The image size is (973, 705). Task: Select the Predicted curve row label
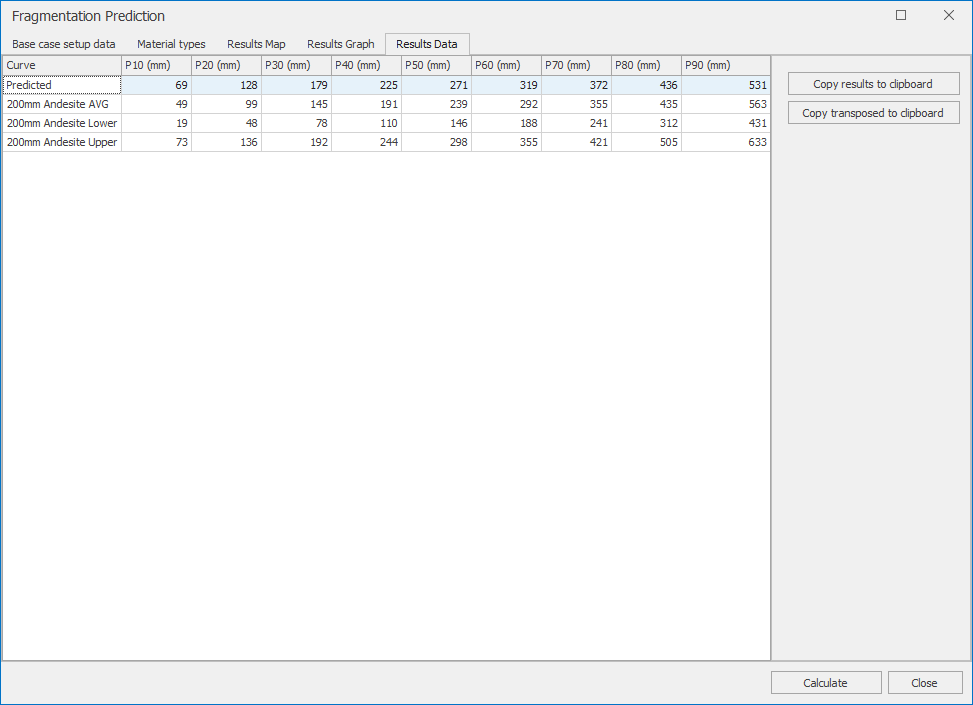[62, 85]
